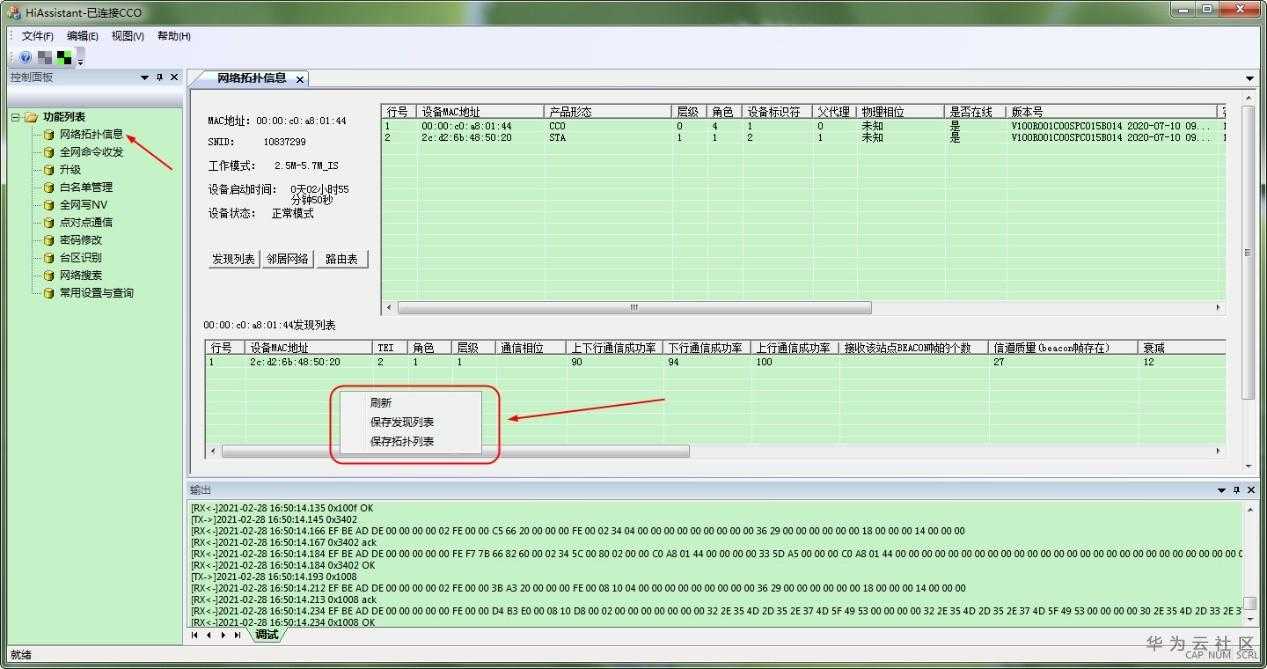
Task: Select 全网写NV in the function tree
Action: coord(83,205)
